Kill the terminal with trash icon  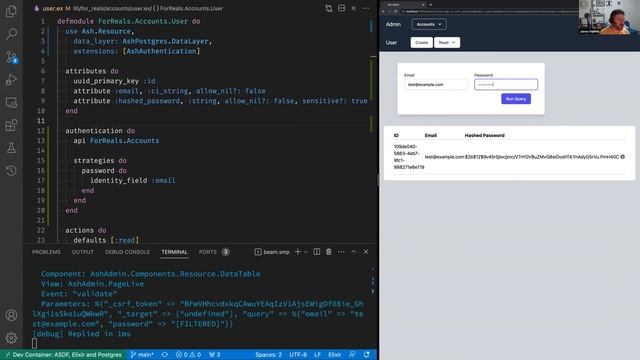329,252
